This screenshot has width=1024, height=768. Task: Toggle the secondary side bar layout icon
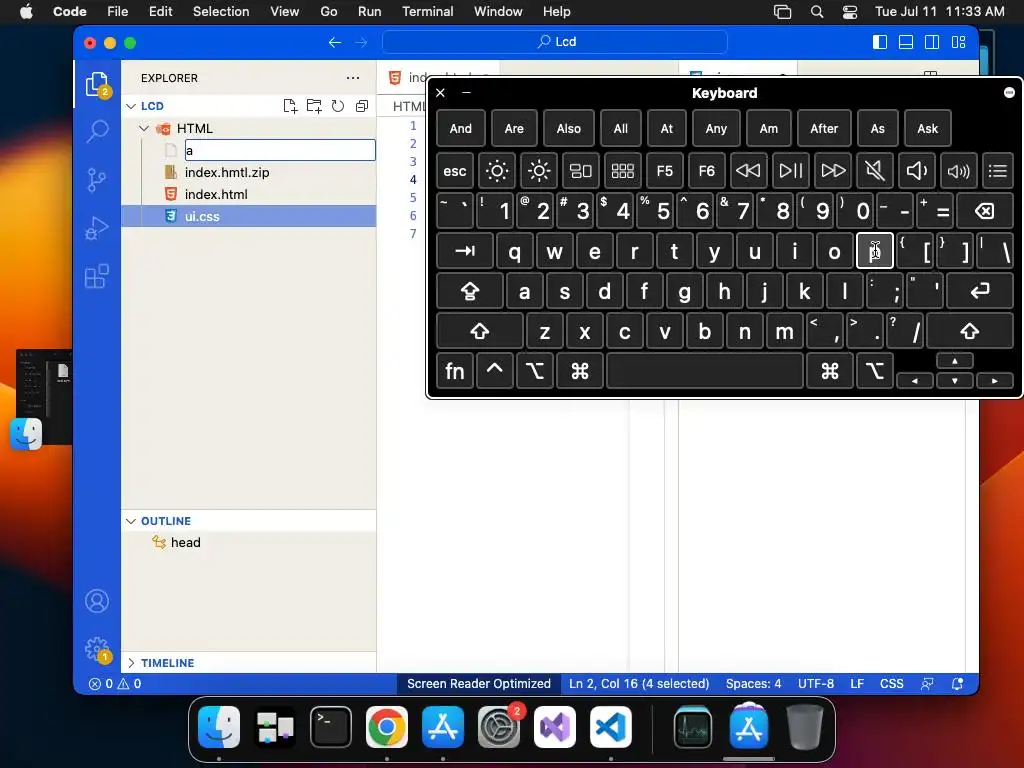click(932, 42)
